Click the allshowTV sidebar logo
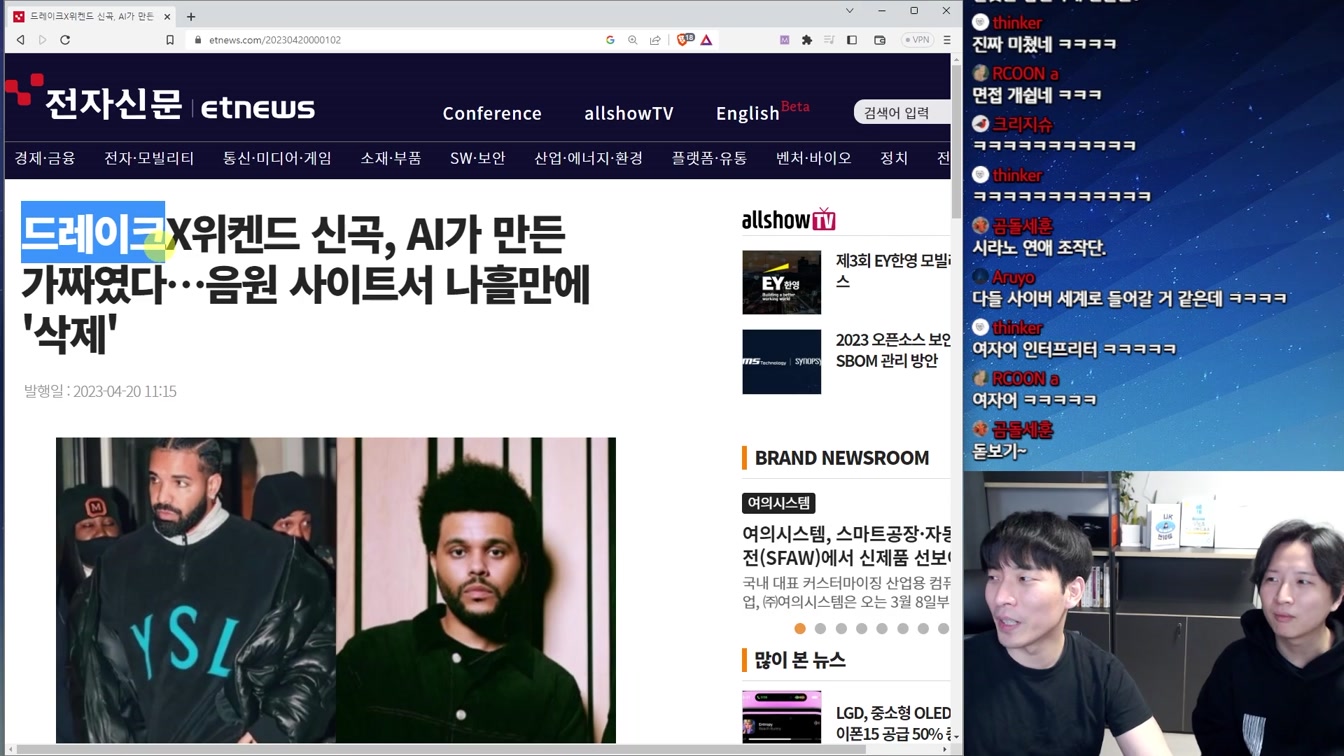1344x756 pixels. [x=788, y=219]
